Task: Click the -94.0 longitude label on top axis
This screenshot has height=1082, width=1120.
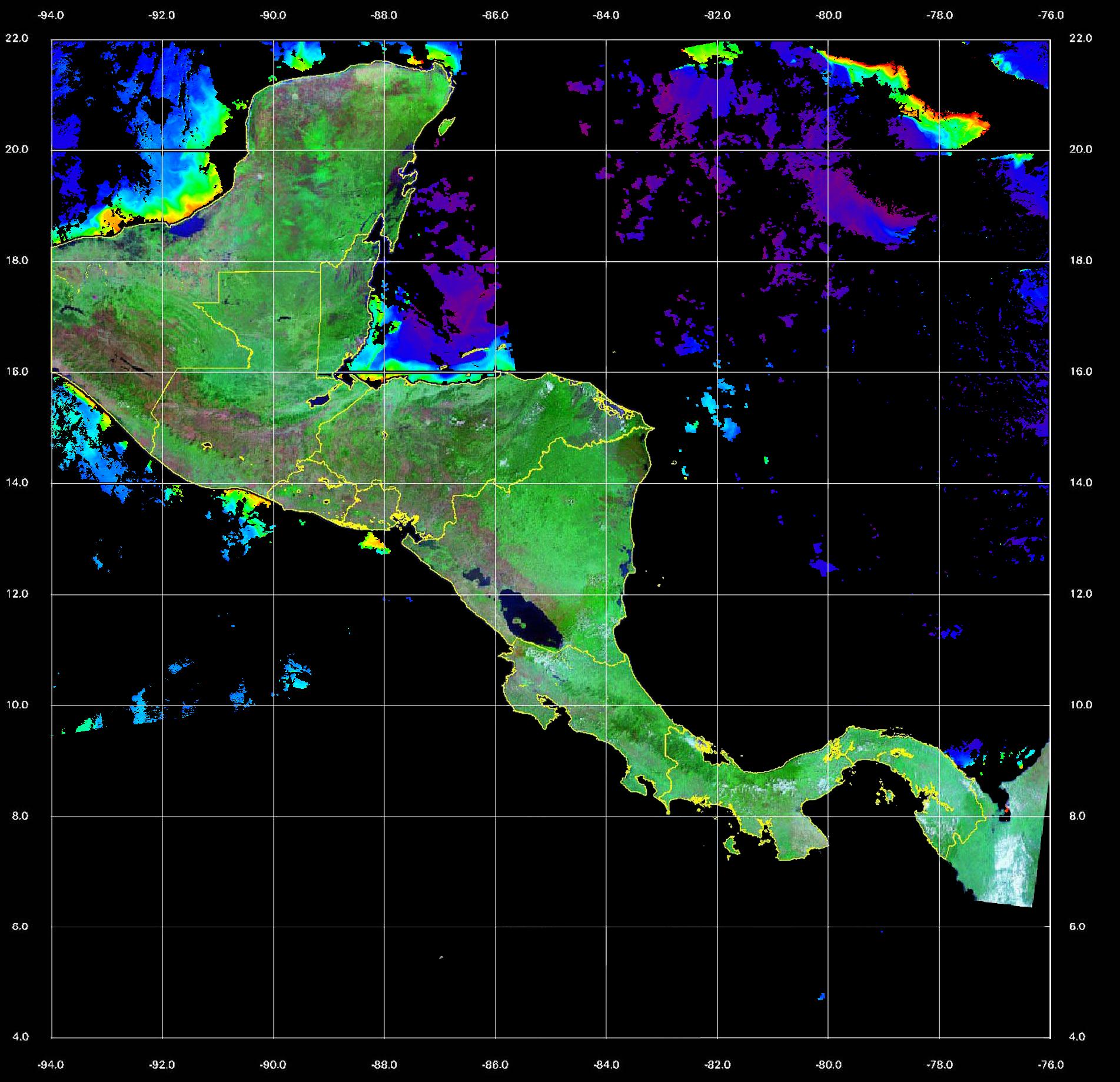Action: [x=51, y=15]
